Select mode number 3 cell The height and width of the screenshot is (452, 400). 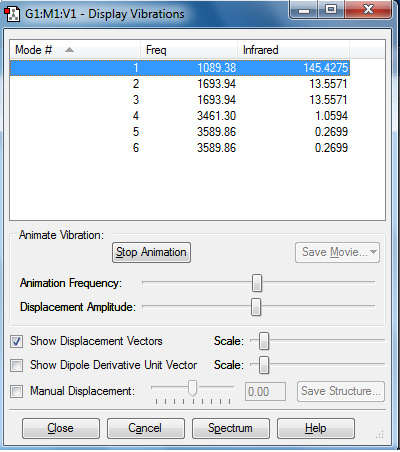(136, 100)
